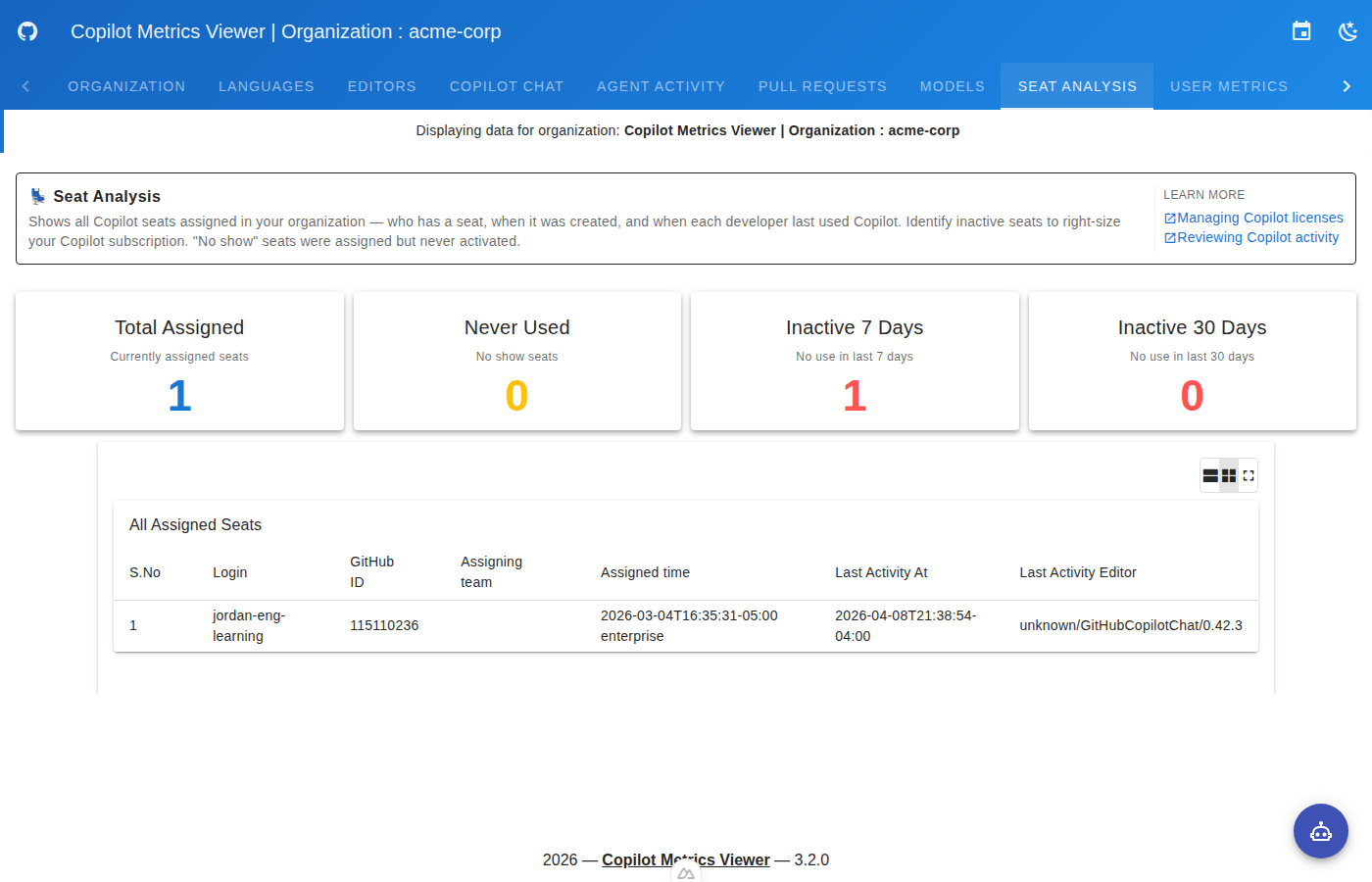Switch to the Languages tab
The width and height of the screenshot is (1372, 882).
pyautogui.click(x=267, y=86)
